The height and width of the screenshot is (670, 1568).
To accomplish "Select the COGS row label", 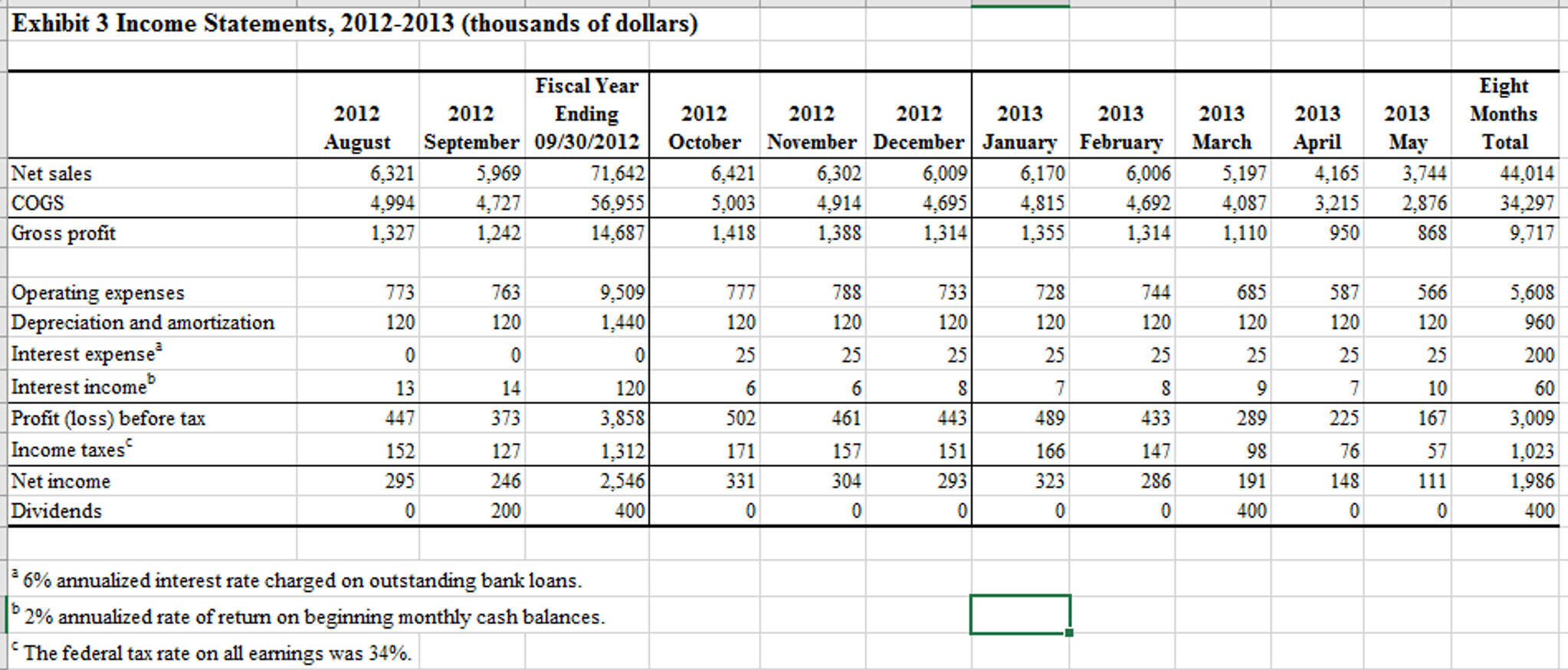I will [x=38, y=203].
